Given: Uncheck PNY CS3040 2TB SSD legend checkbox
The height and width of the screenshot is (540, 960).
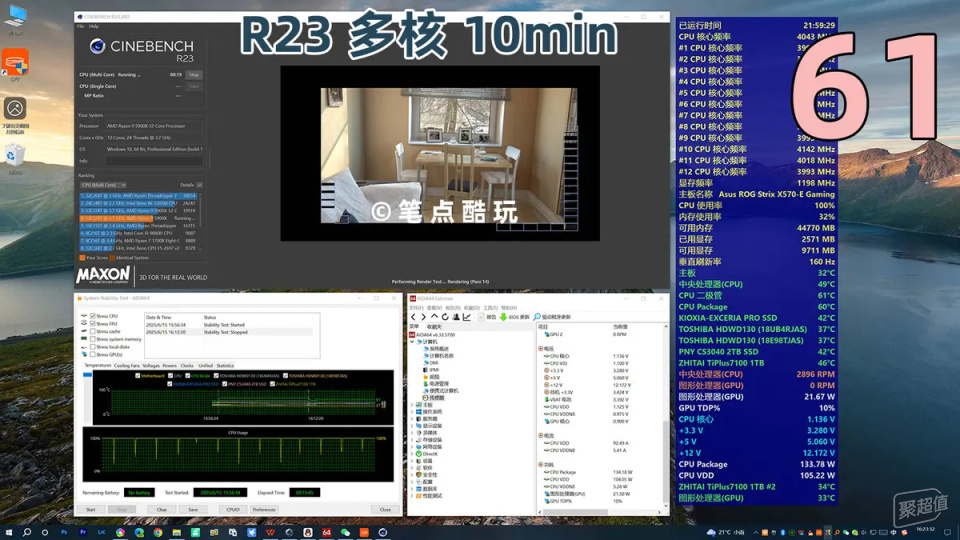Looking at the screenshot, I should point(225,384).
